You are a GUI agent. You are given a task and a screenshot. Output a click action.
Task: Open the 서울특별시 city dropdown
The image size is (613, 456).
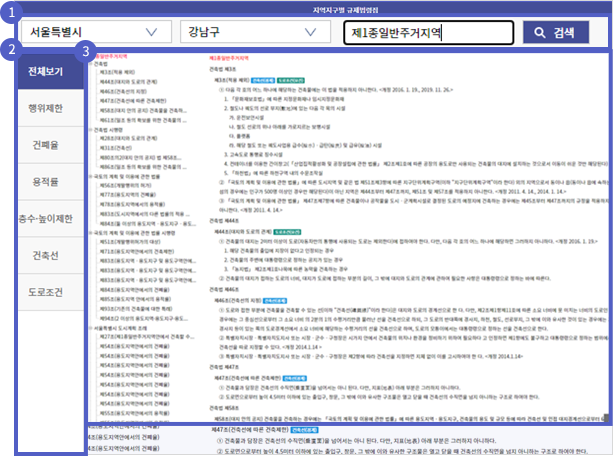coord(94,32)
